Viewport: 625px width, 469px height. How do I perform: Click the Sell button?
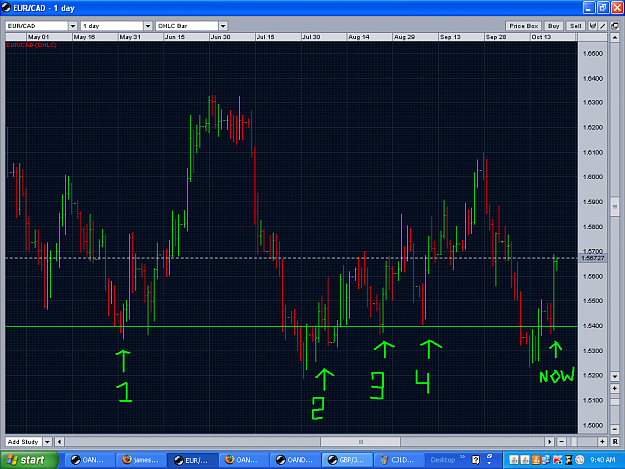(x=576, y=26)
